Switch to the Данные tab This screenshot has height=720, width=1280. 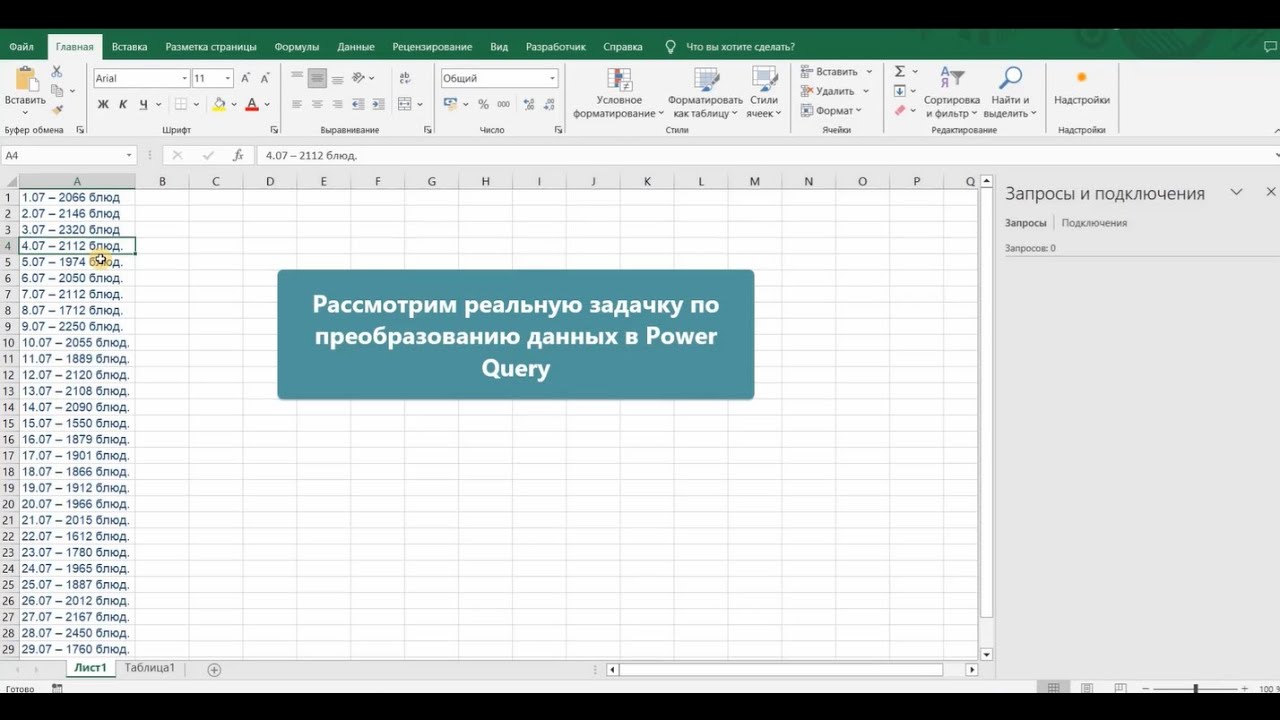coord(356,47)
